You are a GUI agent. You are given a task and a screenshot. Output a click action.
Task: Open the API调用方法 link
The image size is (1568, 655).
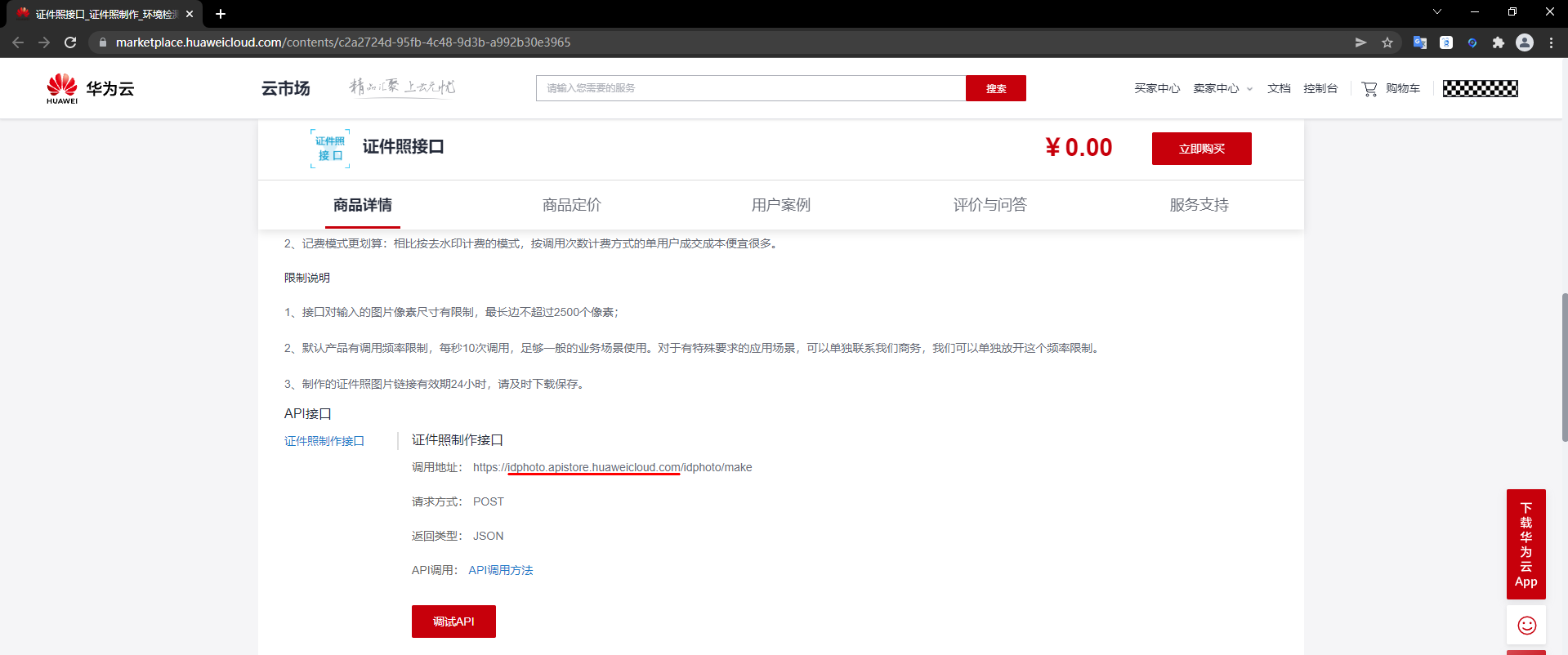(x=501, y=570)
